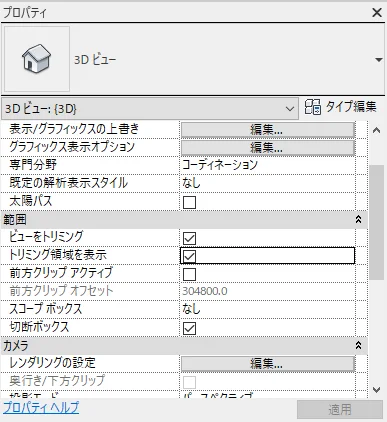Open the 3Dビュー: {3D} instance dropdown
Screen dimensions: 387x422
click(x=150, y=109)
